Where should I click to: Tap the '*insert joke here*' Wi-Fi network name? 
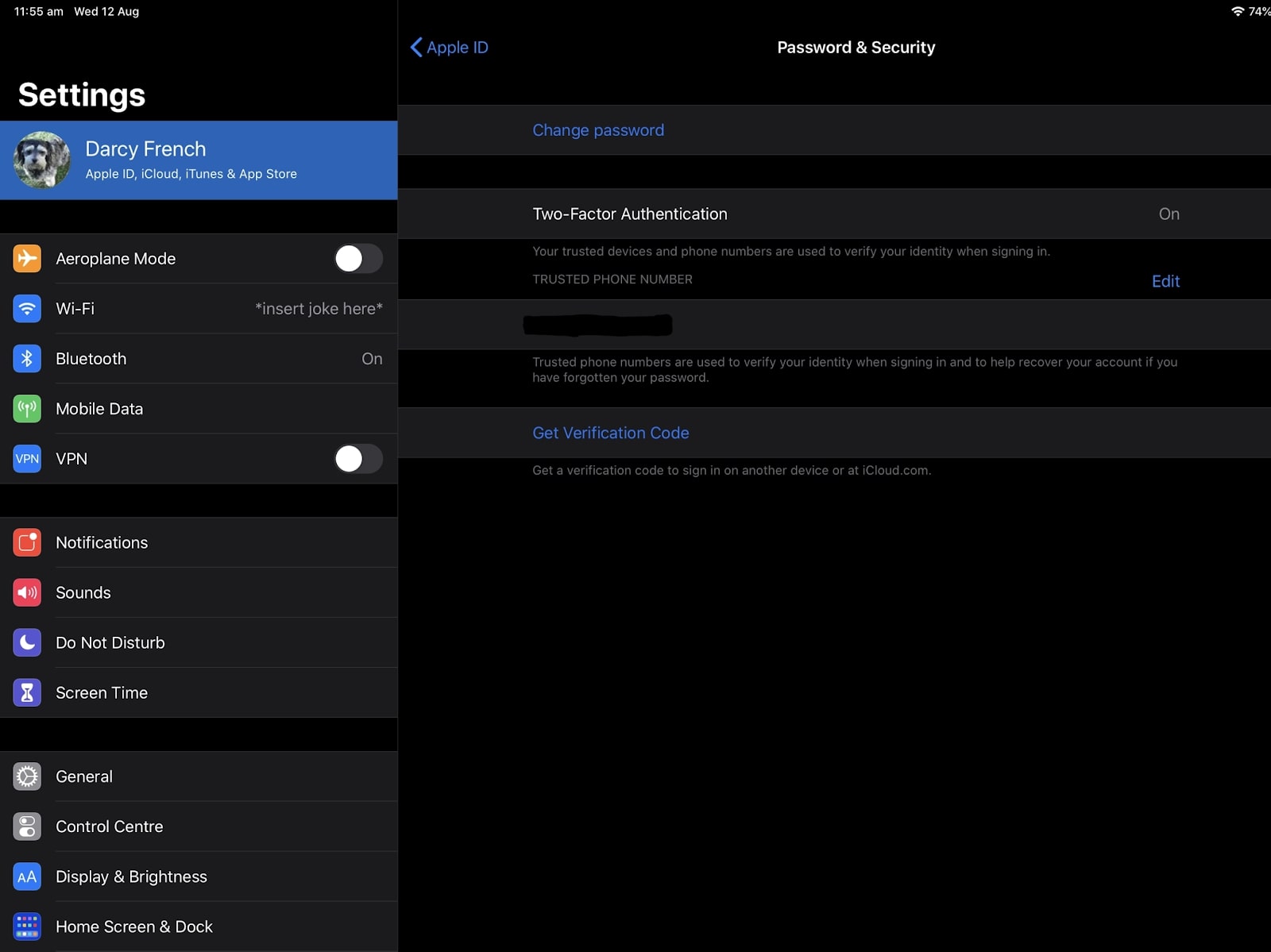pos(319,308)
